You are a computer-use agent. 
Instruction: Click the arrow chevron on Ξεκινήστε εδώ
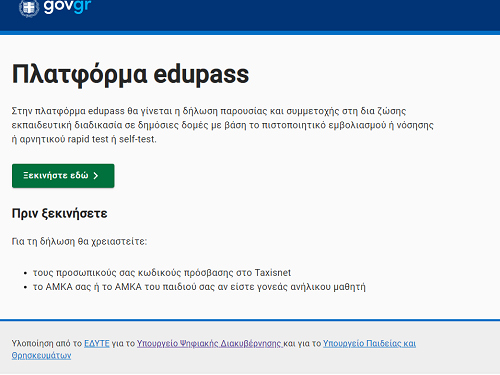tap(96, 176)
